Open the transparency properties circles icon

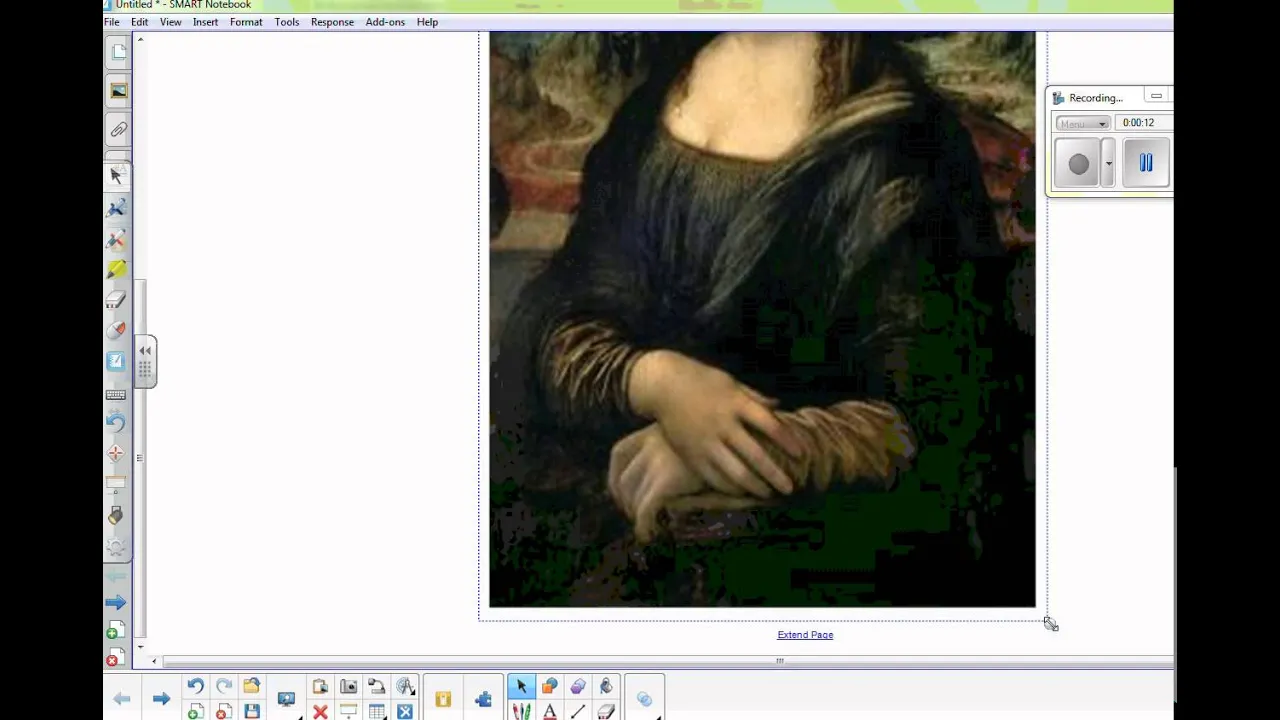(644, 699)
